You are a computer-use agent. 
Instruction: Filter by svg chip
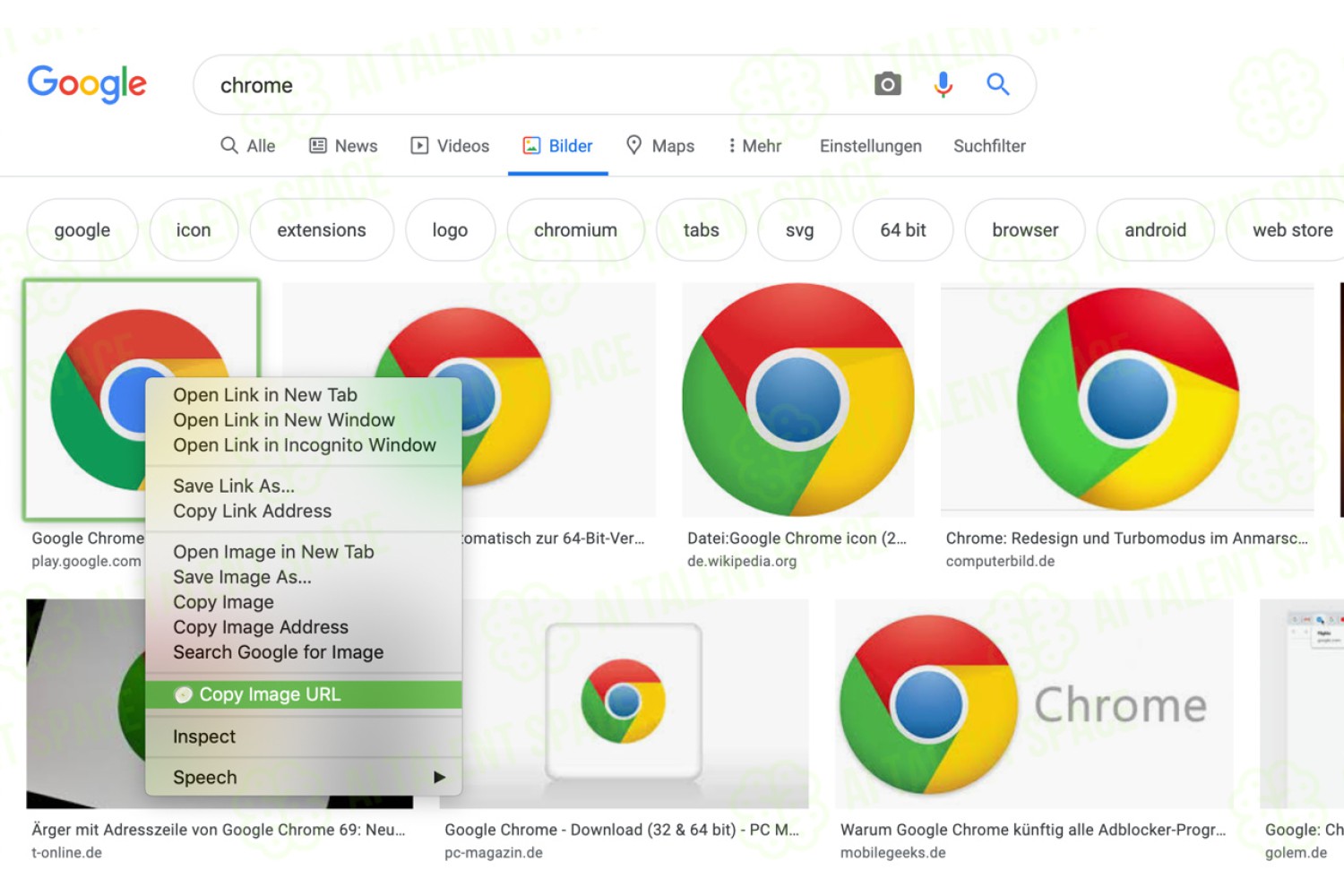[799, 230]
